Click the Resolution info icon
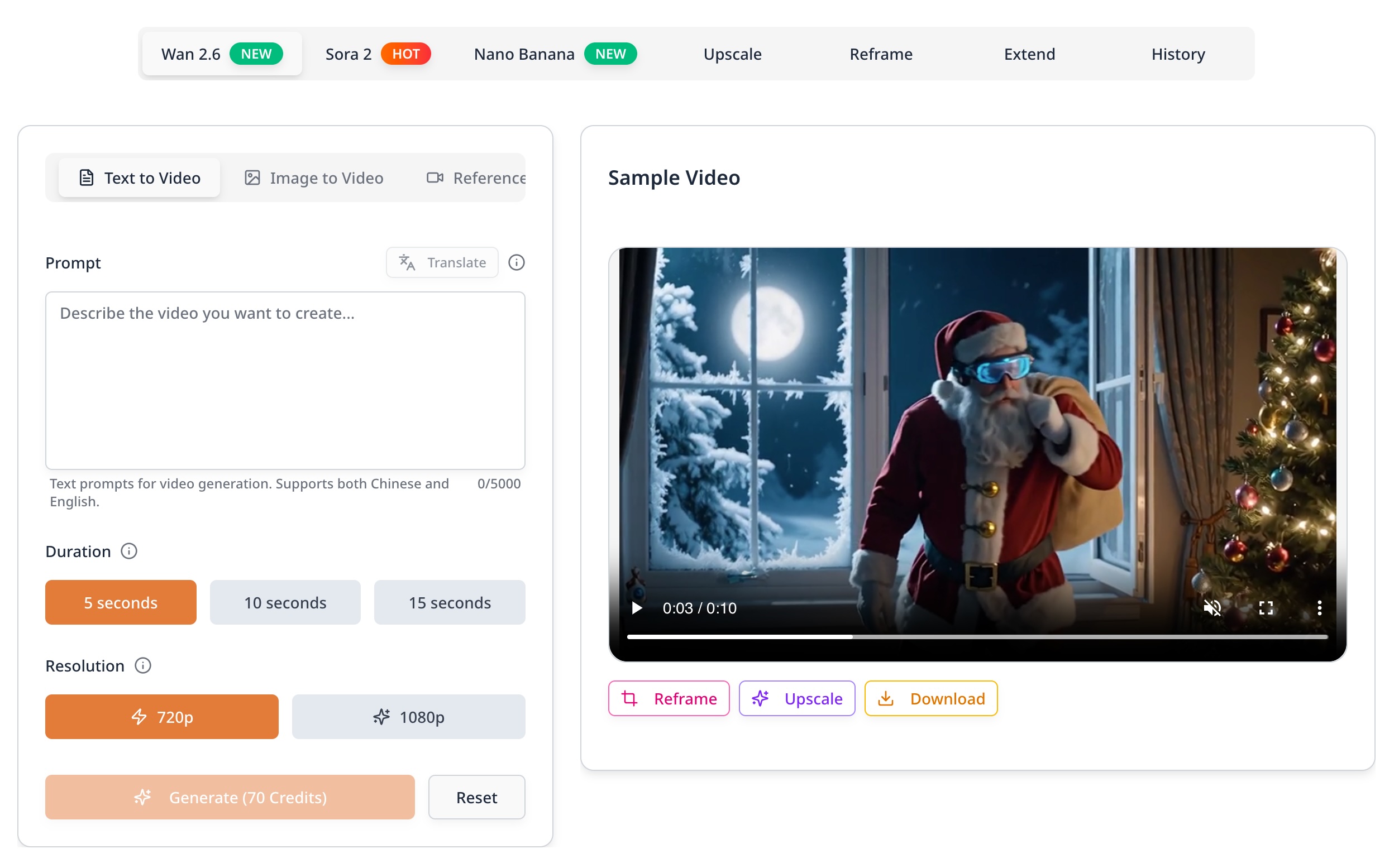The image size is (1394, 868). pos(142,666)
